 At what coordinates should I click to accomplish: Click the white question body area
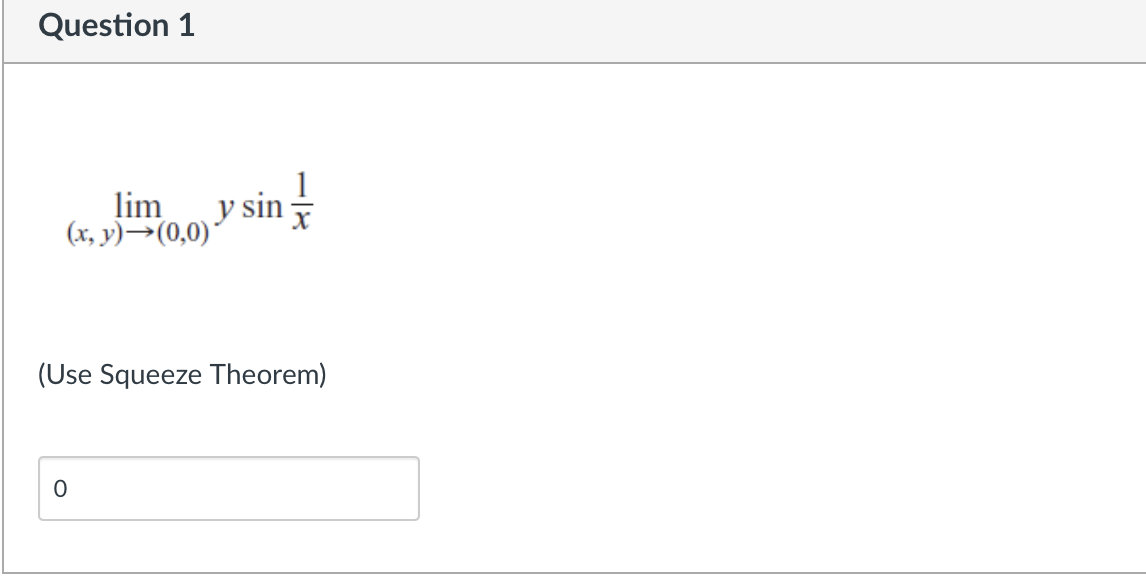point(700,300)
